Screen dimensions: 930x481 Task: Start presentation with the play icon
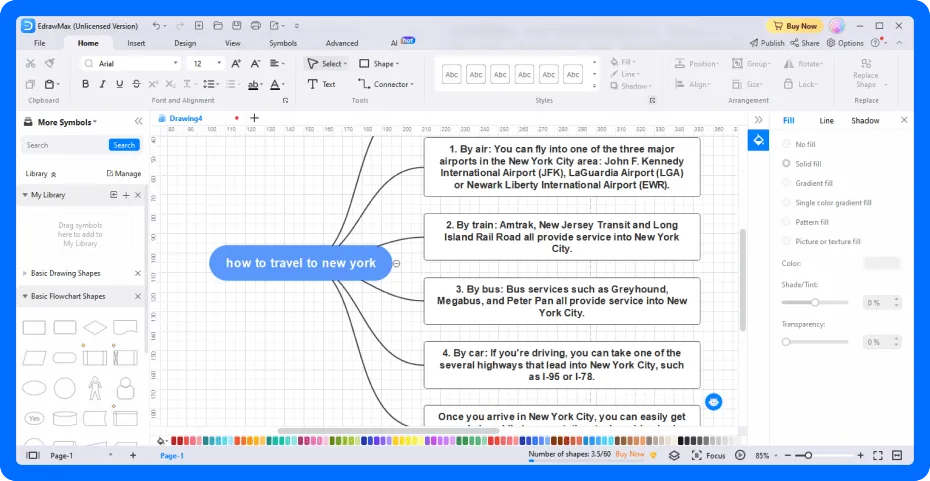(x=740, y=455)
